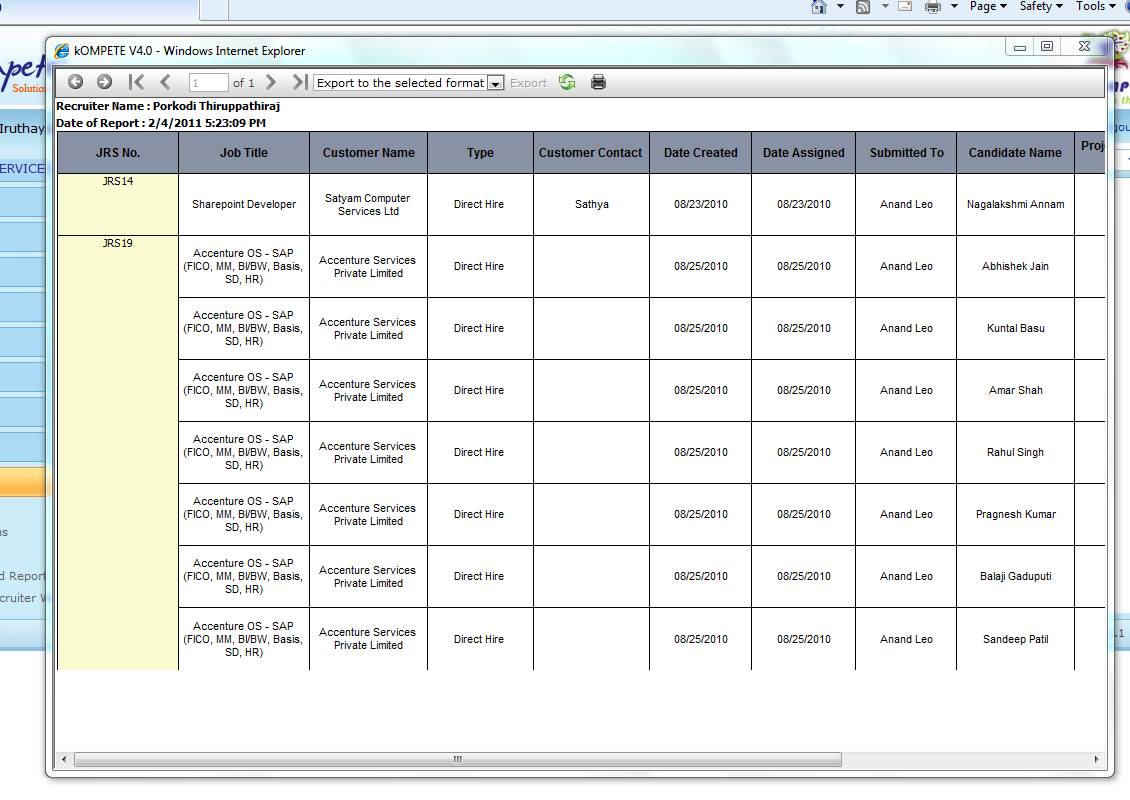Select the JRS14 cell
The image size is (1130, 800).
(118, 204)
